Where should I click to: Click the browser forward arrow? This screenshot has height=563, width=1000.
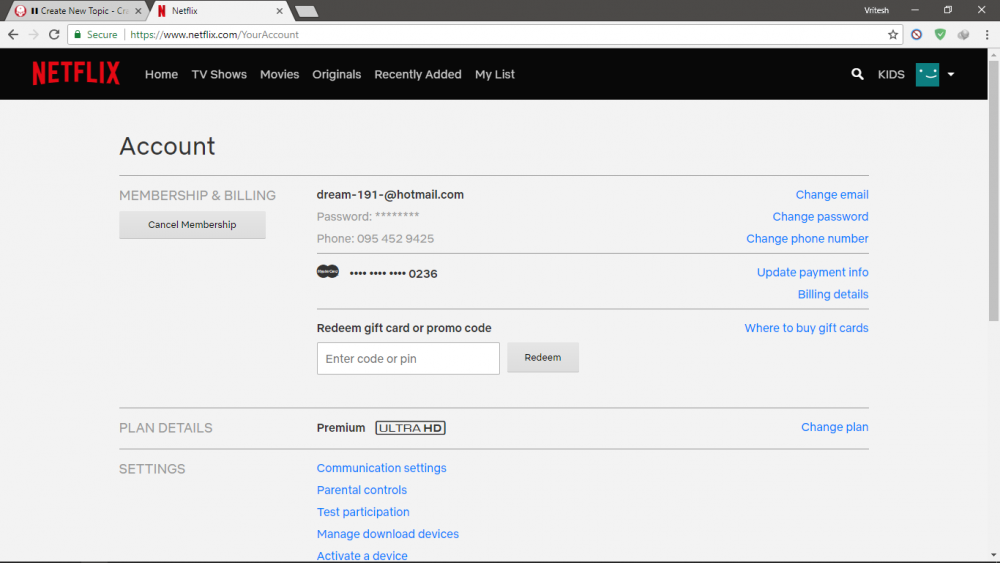[34, 34]
